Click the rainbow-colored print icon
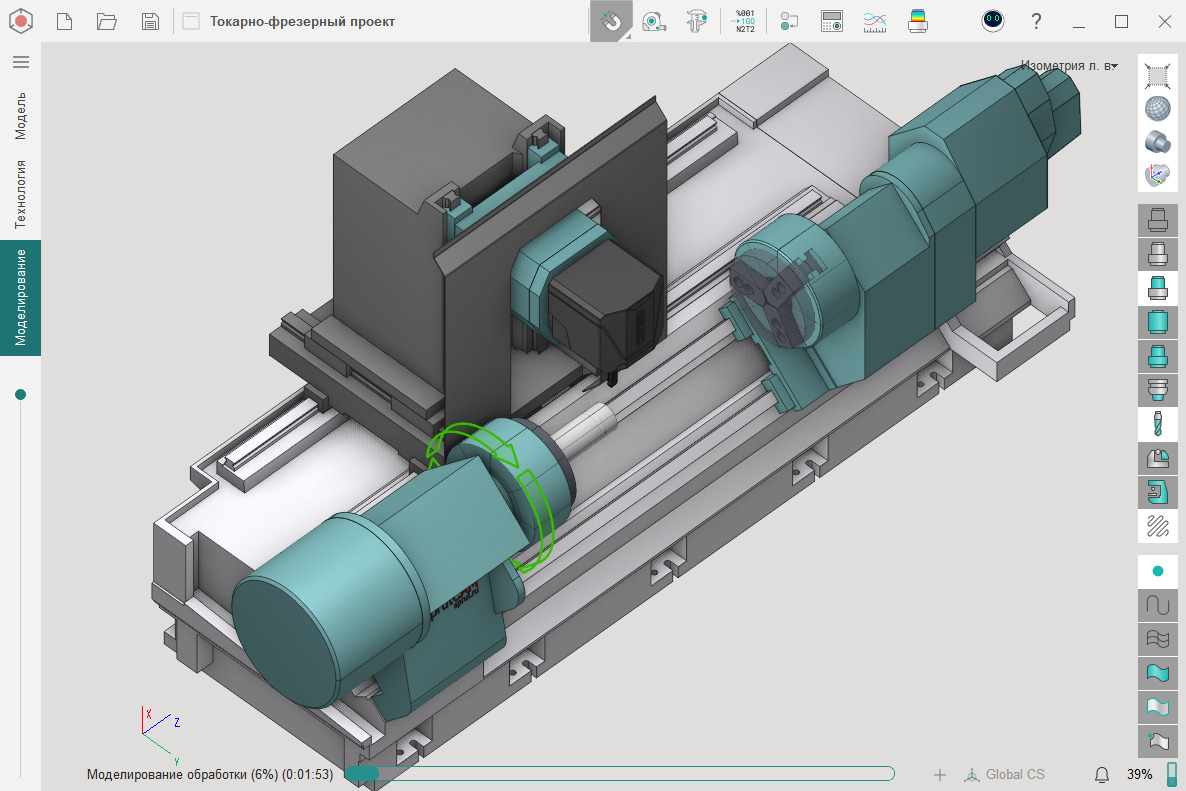The image size is (1186, 791). pyautogui.click(x=918, y=21)
